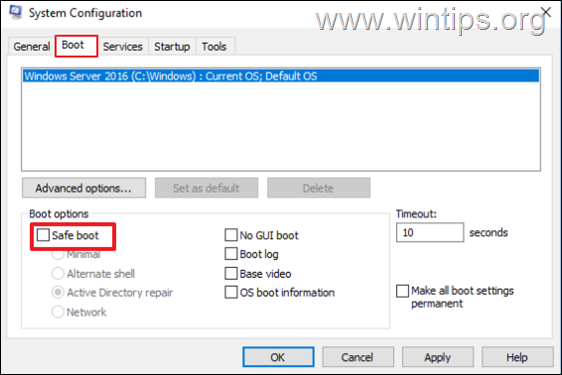Viewport: 562px width, 375px height.
Task: Enable the Safe boot checkbox
Action: tap(43, 235)
